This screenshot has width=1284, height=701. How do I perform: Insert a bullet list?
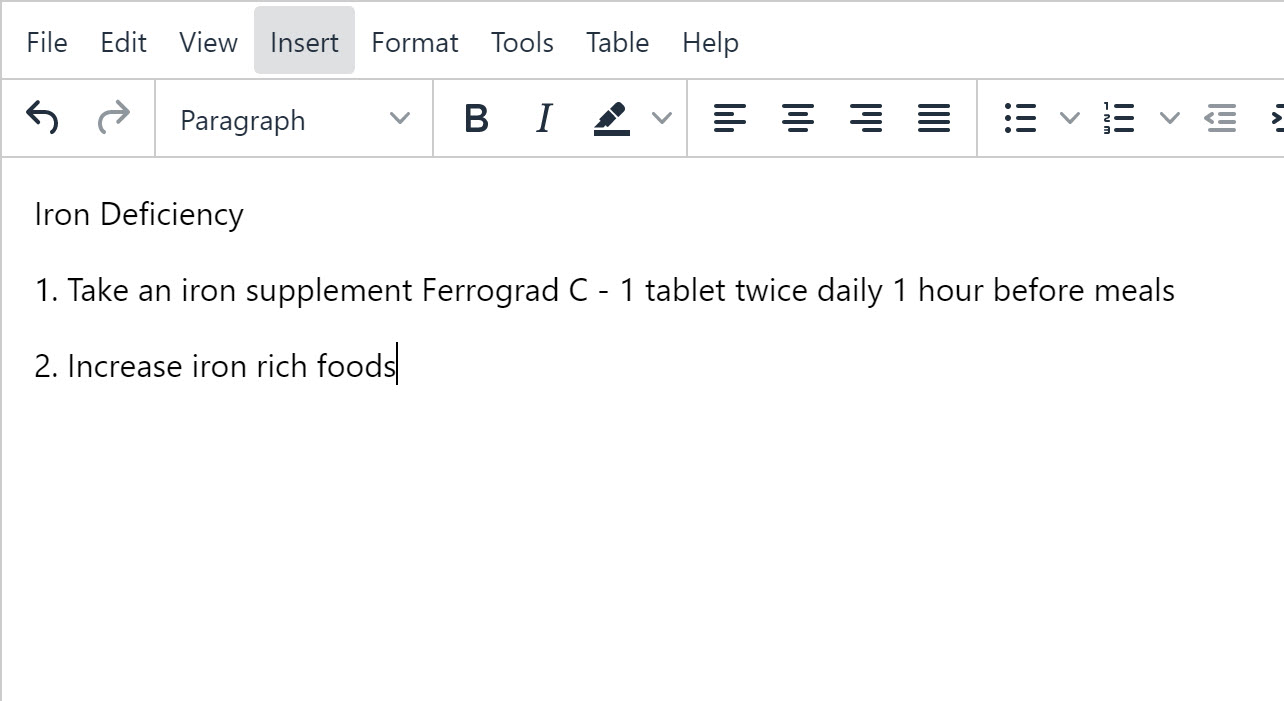[x=1020, y=119]
